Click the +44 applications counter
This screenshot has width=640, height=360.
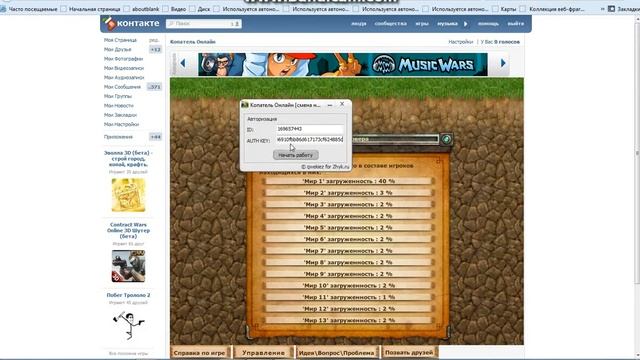click(x=155, y=137)
